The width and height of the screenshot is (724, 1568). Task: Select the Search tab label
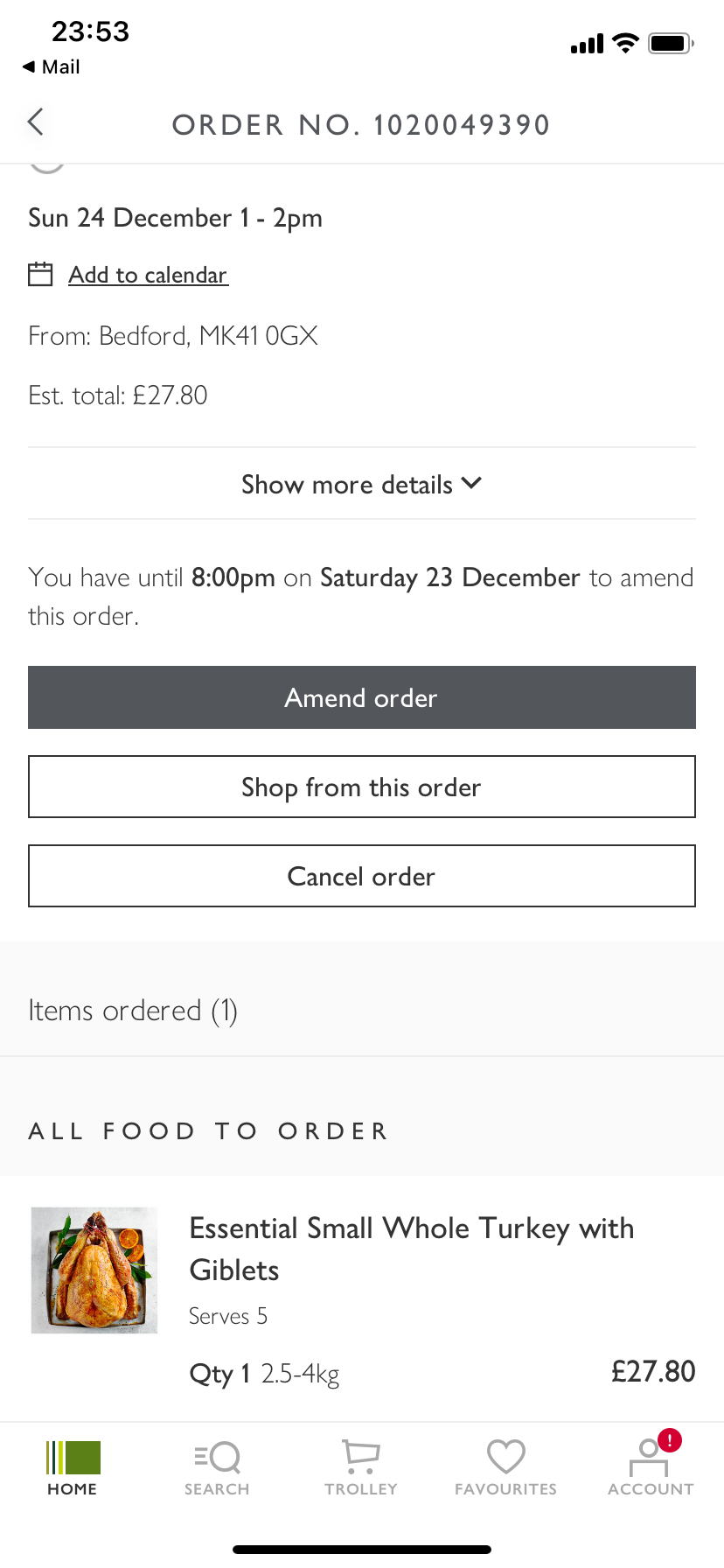click(x=217, y=1489)
